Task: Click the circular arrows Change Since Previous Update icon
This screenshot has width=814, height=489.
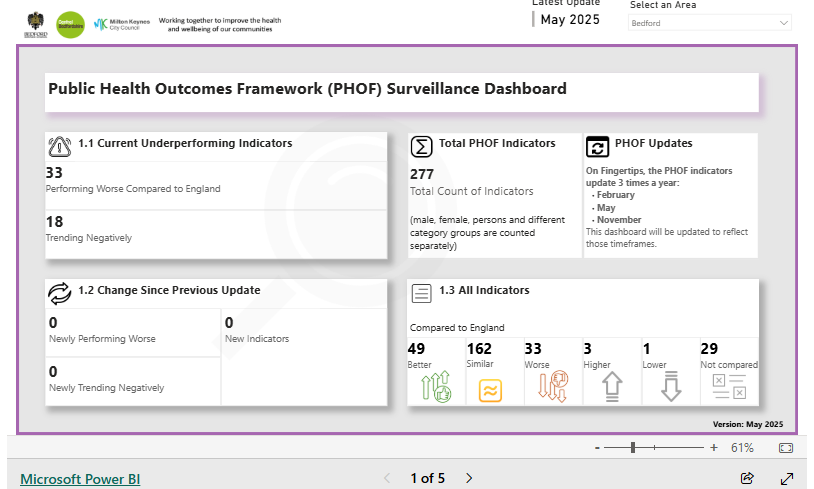Action: tap(60, 293)
